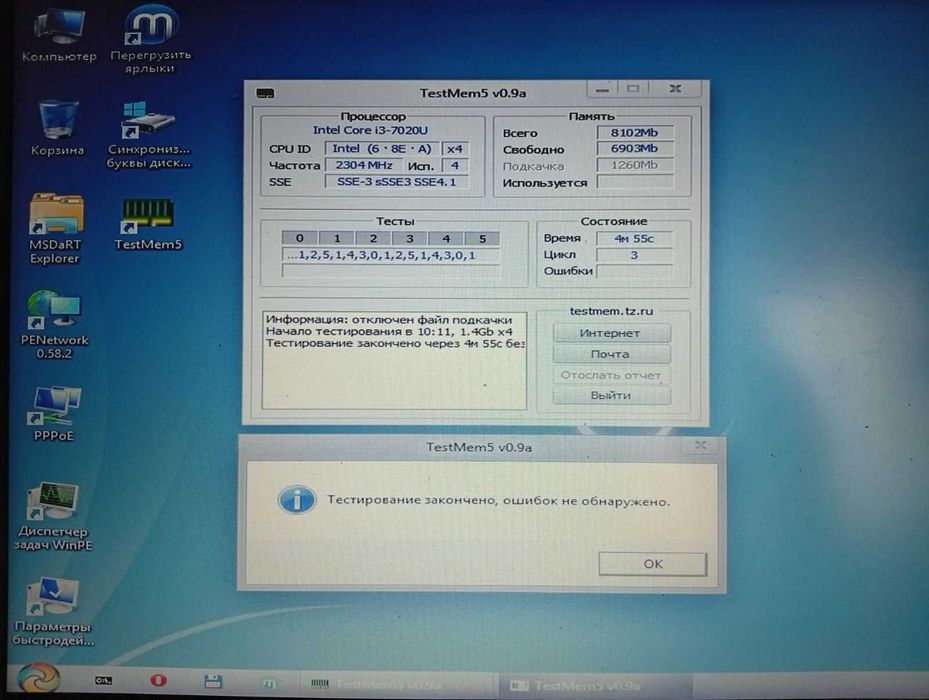
Task: Select test number 3 cell
Action: click(409, 238)
